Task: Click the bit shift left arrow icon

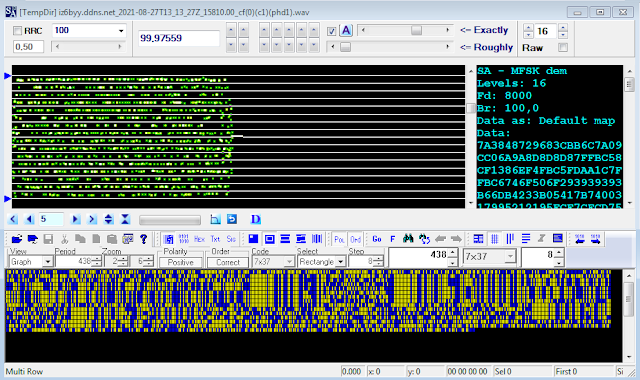Action: coord(579,239)
